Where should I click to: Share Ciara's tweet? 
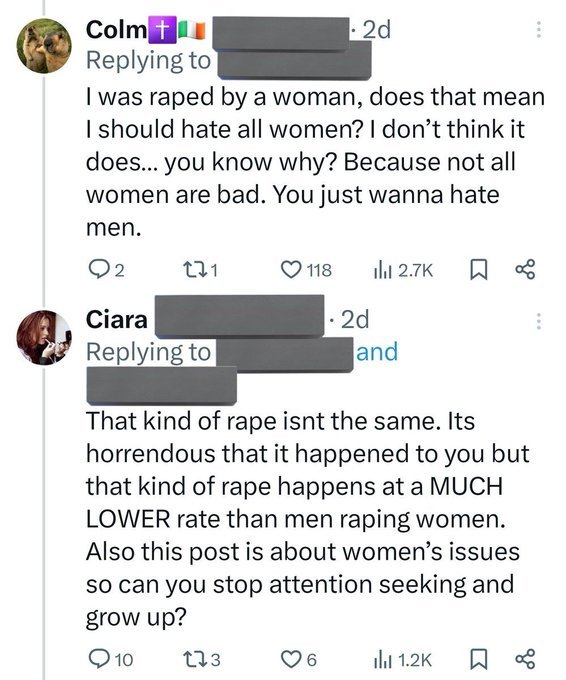pyautogui.click(x=525, y=660)
